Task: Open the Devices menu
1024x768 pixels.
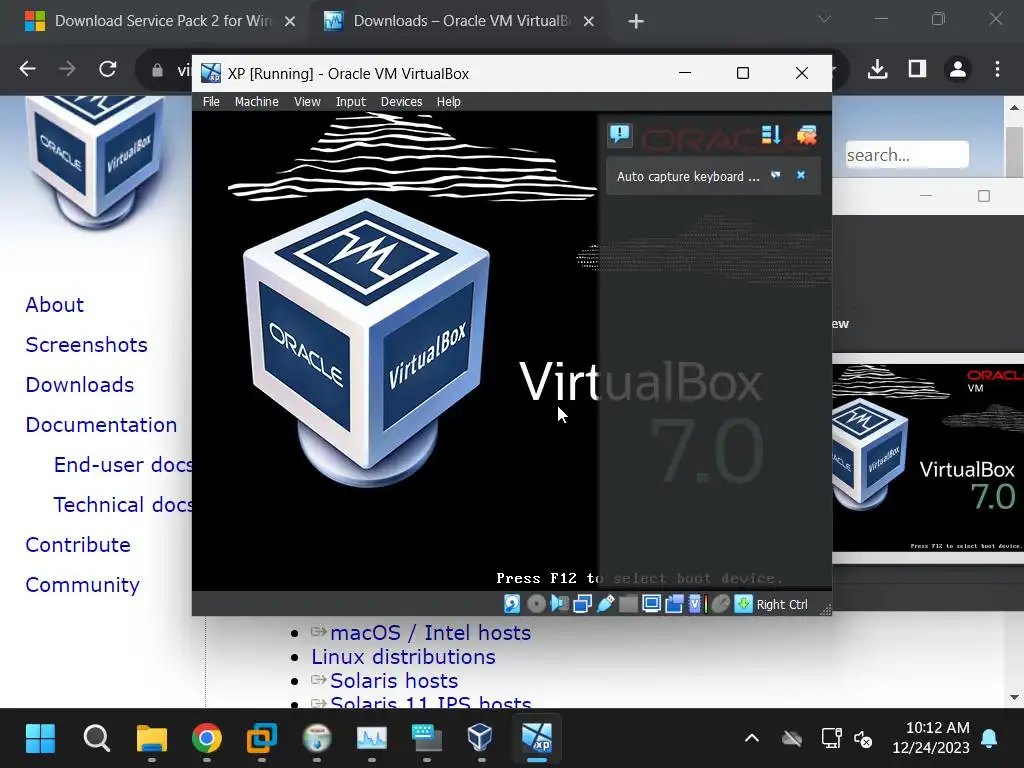Action: [x=402, y=102]
